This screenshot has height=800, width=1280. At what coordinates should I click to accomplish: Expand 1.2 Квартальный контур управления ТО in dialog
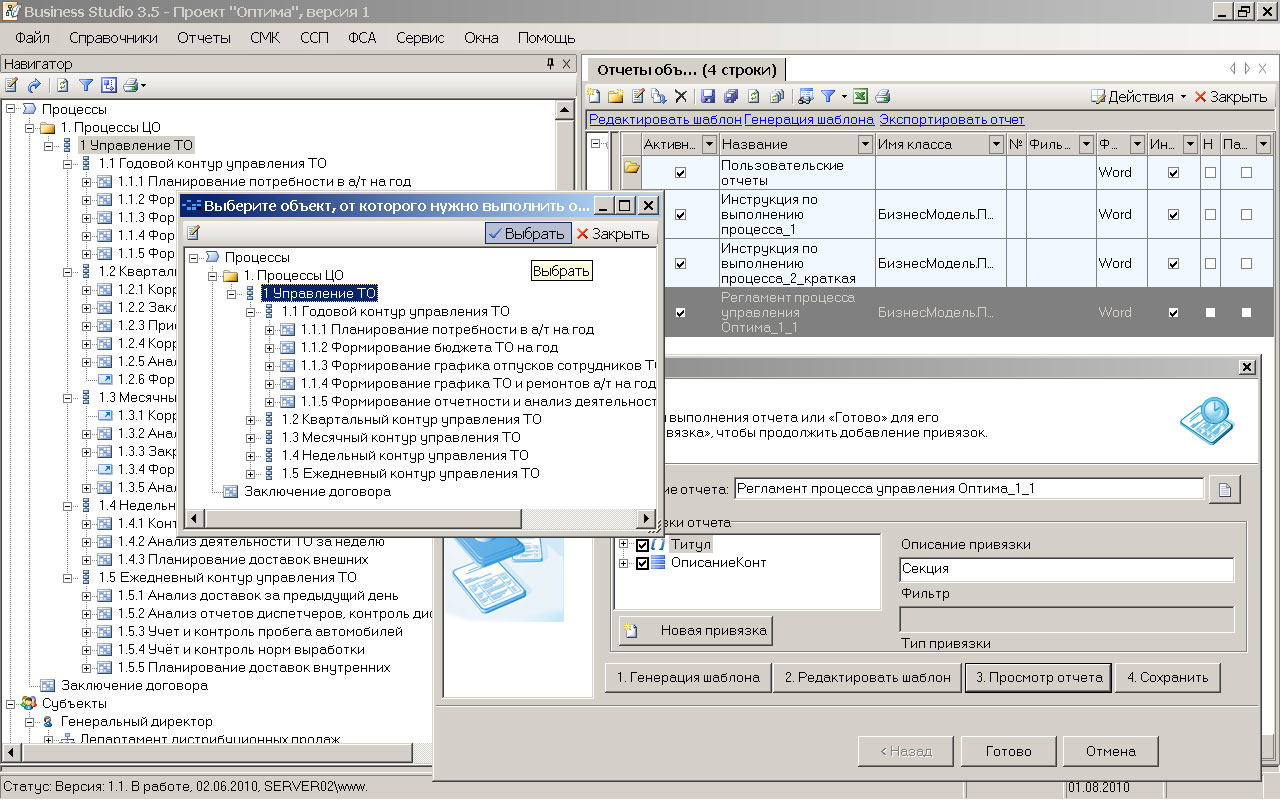(x=252, y=420)
